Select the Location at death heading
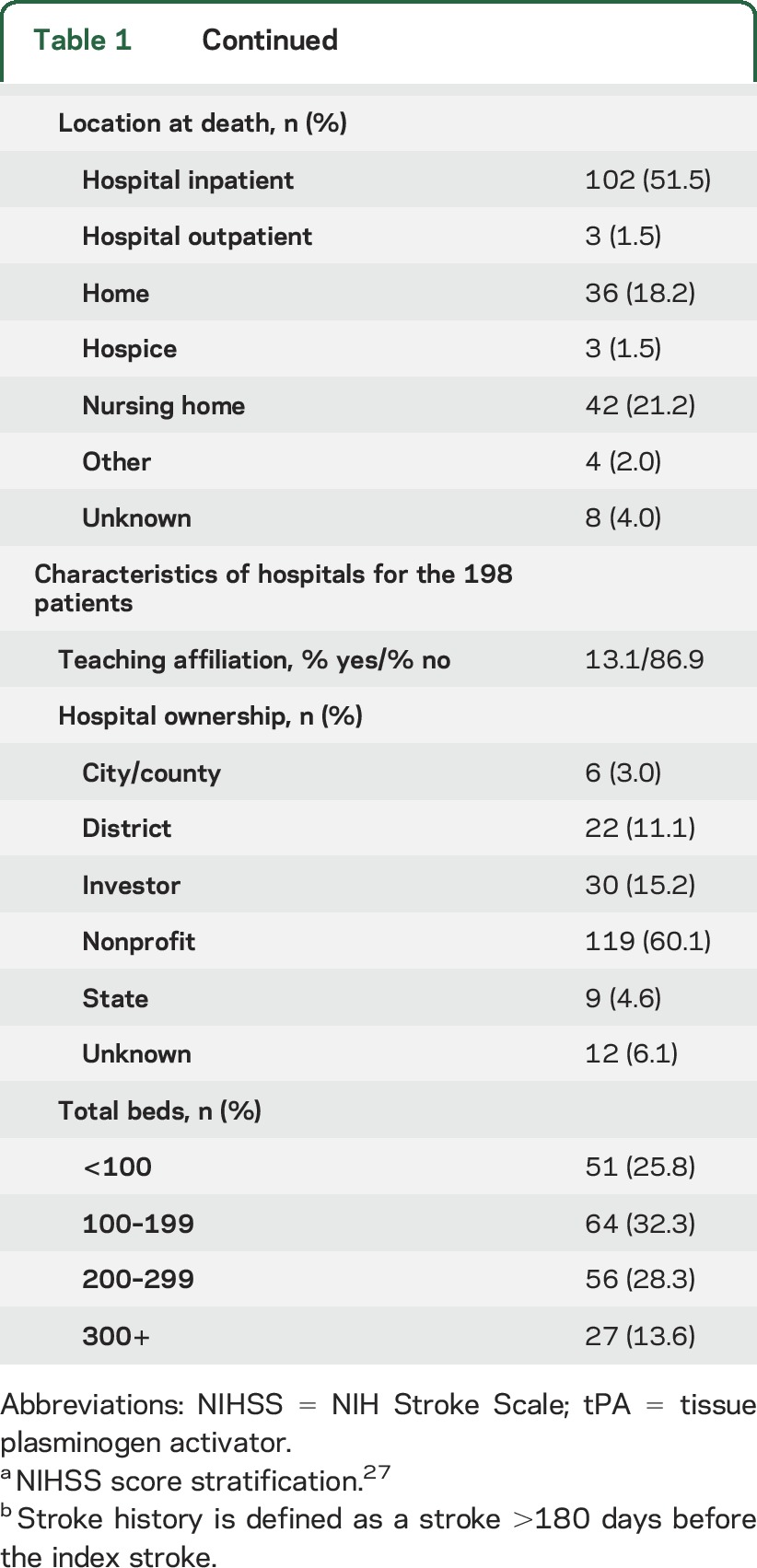Image resolution: width=757 pixels, height=1568 pixels. pos(203,123)
